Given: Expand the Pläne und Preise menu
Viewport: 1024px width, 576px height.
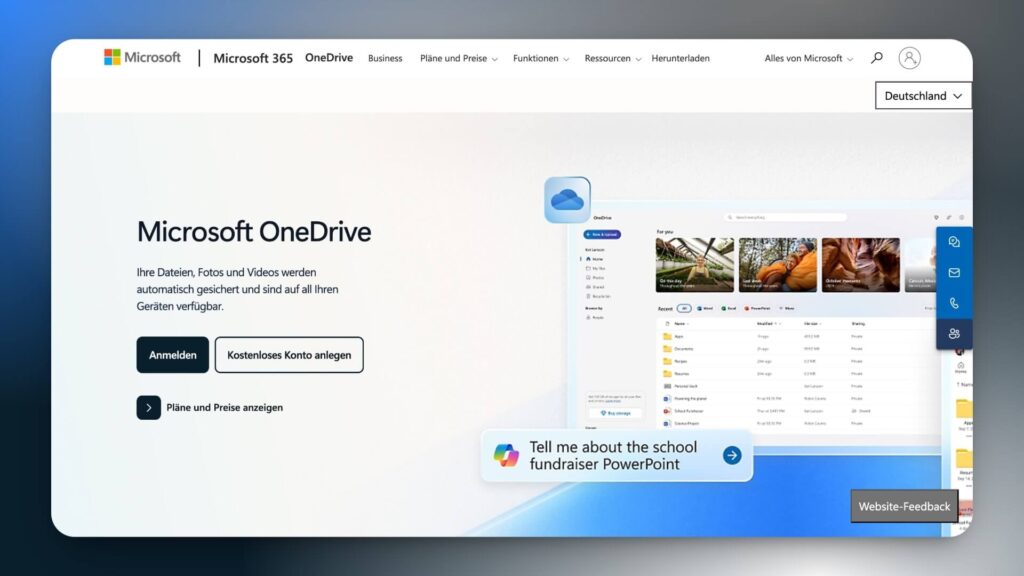Looking at the screenshot, I should coord(458,58).
